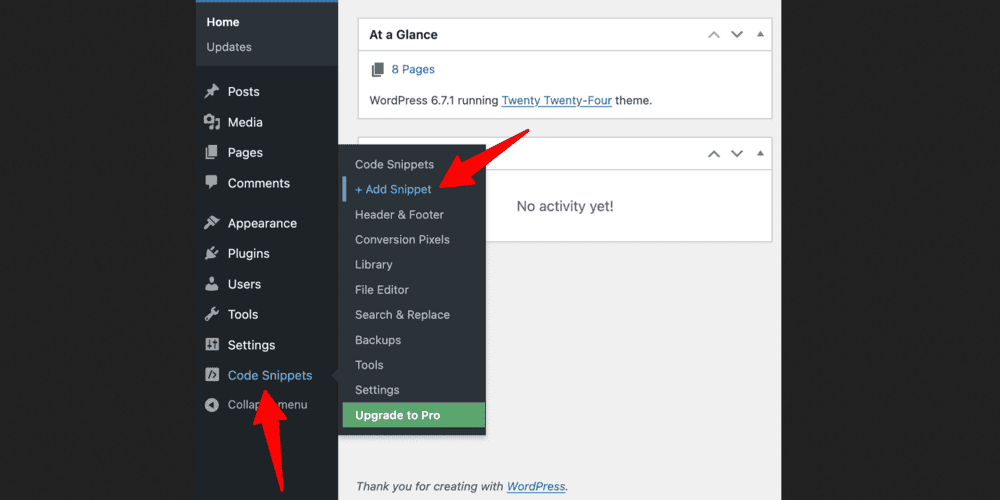The image size is (1000, 500).
Task: Click the Upgrade to Pro button
Action: click(413, 415)
